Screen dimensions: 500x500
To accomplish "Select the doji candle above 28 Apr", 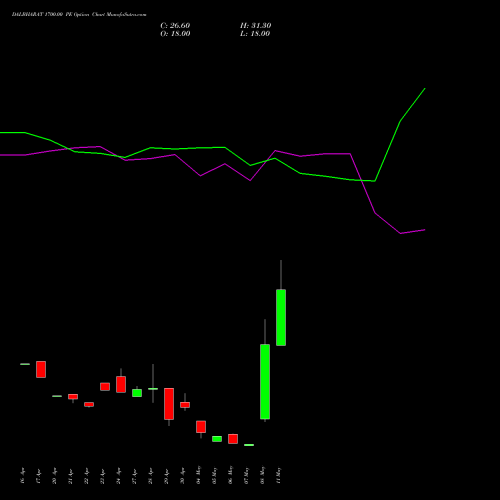I will click(153, 389).
